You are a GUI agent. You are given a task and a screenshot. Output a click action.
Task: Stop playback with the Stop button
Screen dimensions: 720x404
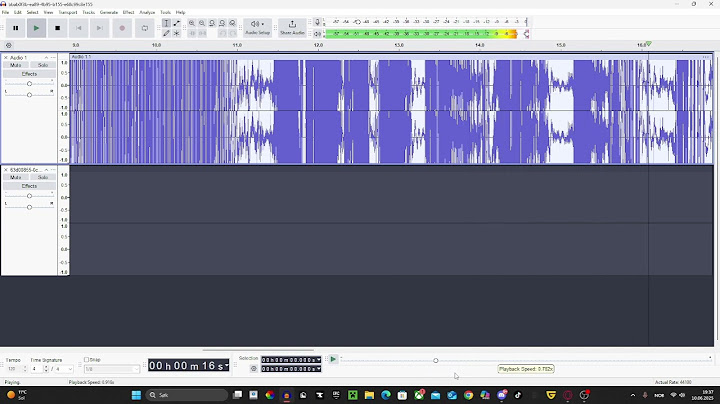click(x=57, y=28)
